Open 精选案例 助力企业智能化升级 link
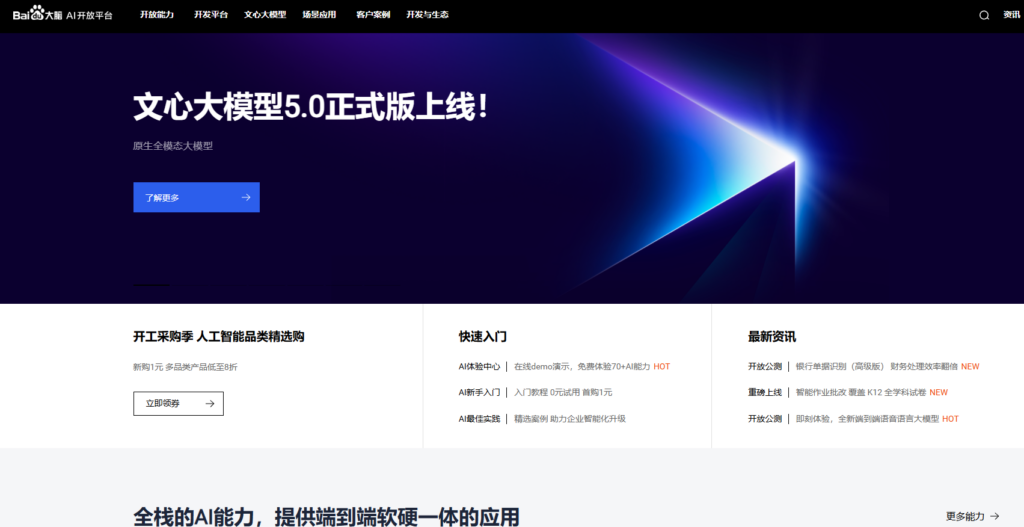Screen dimensions: 1024x527 coord(569,419)
